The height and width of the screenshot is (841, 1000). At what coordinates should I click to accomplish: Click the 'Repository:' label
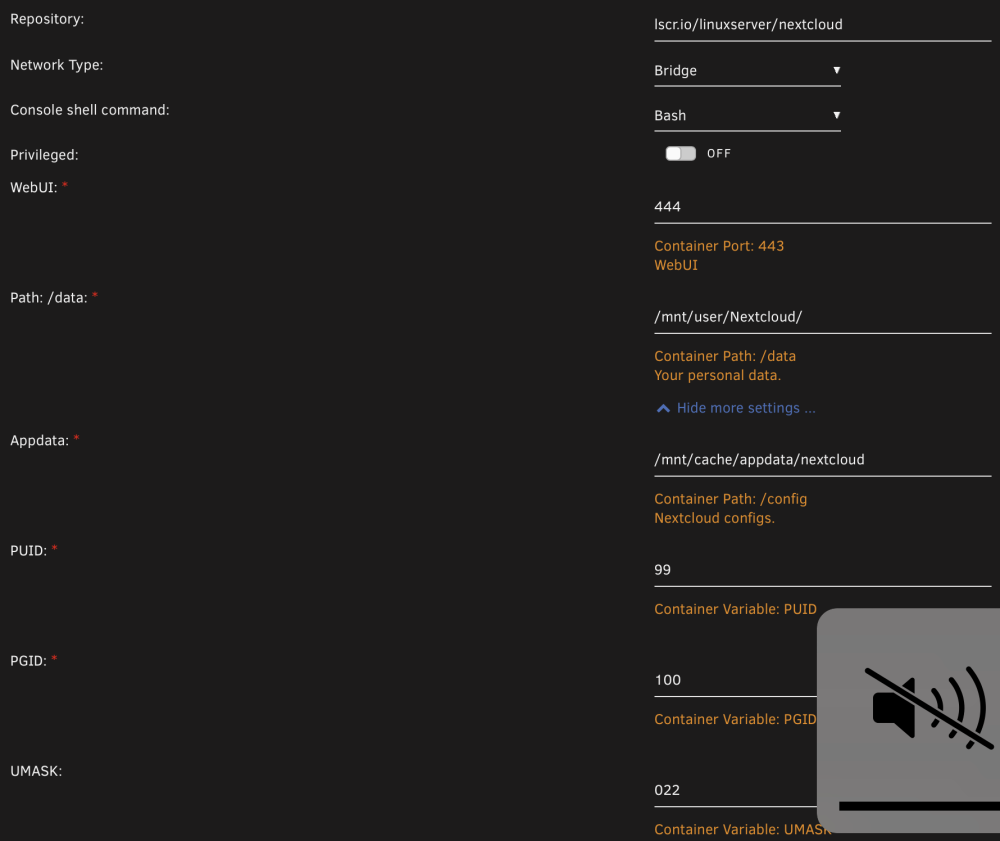click(47, 19)
